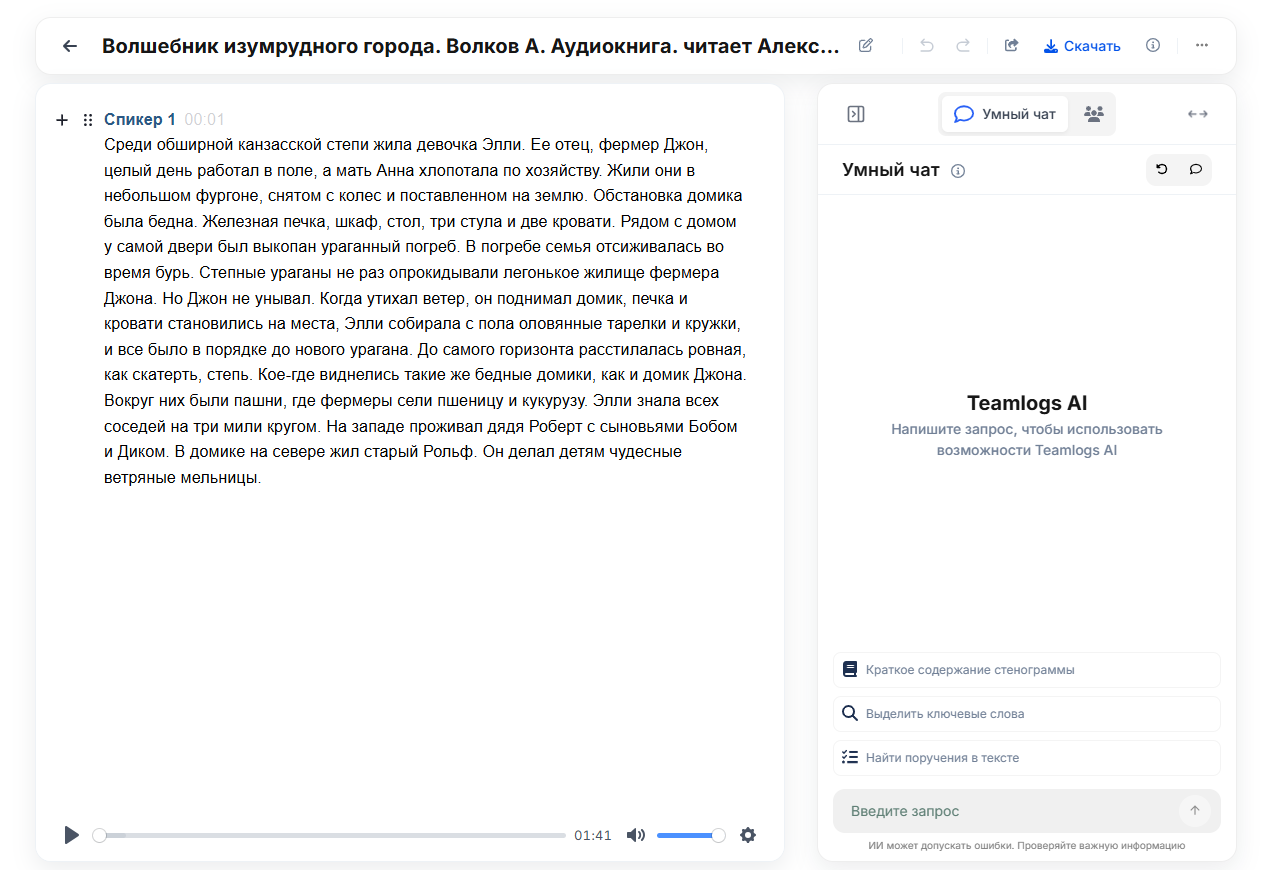The width and height of the screenshot is (1283, 870).
Task: Reset chat using circular arrow icon
Action: pos(1160,169)
